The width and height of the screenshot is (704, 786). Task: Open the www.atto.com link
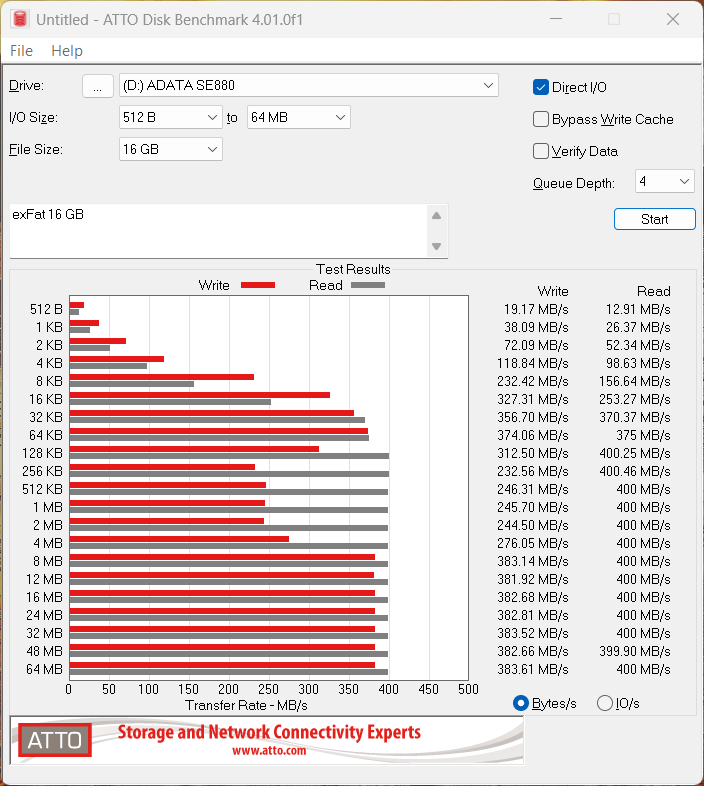pyautogui.click(x=269, y=751)
